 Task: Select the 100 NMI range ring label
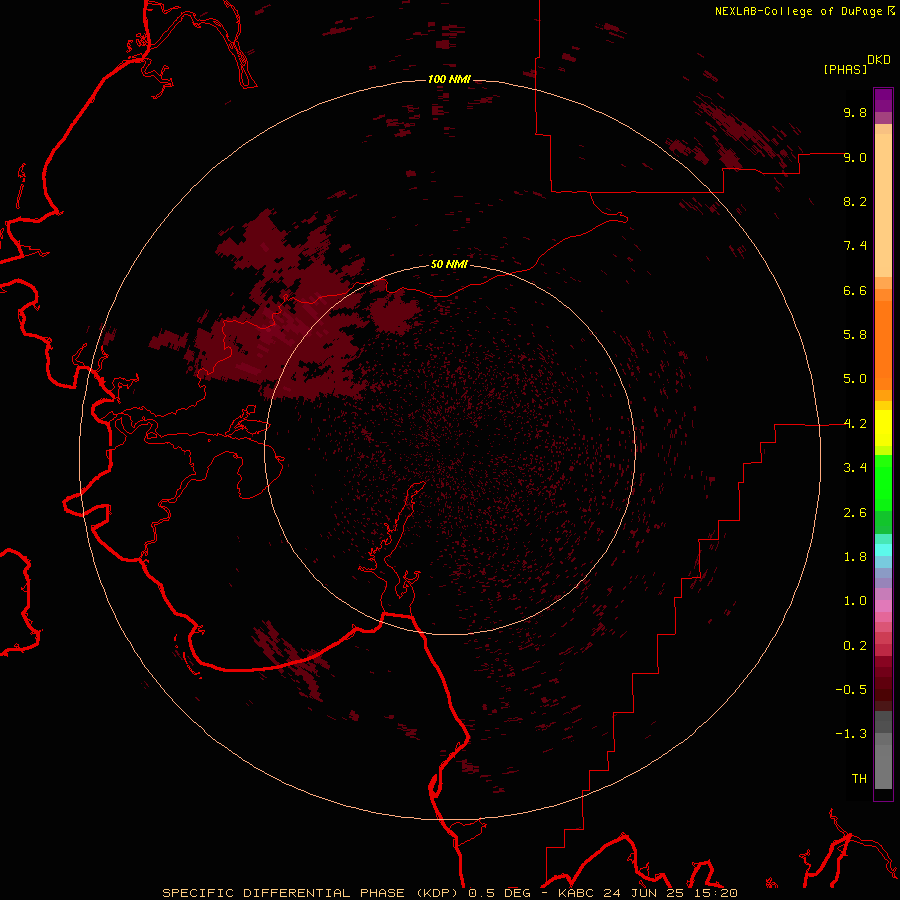(x=449, y=79)
